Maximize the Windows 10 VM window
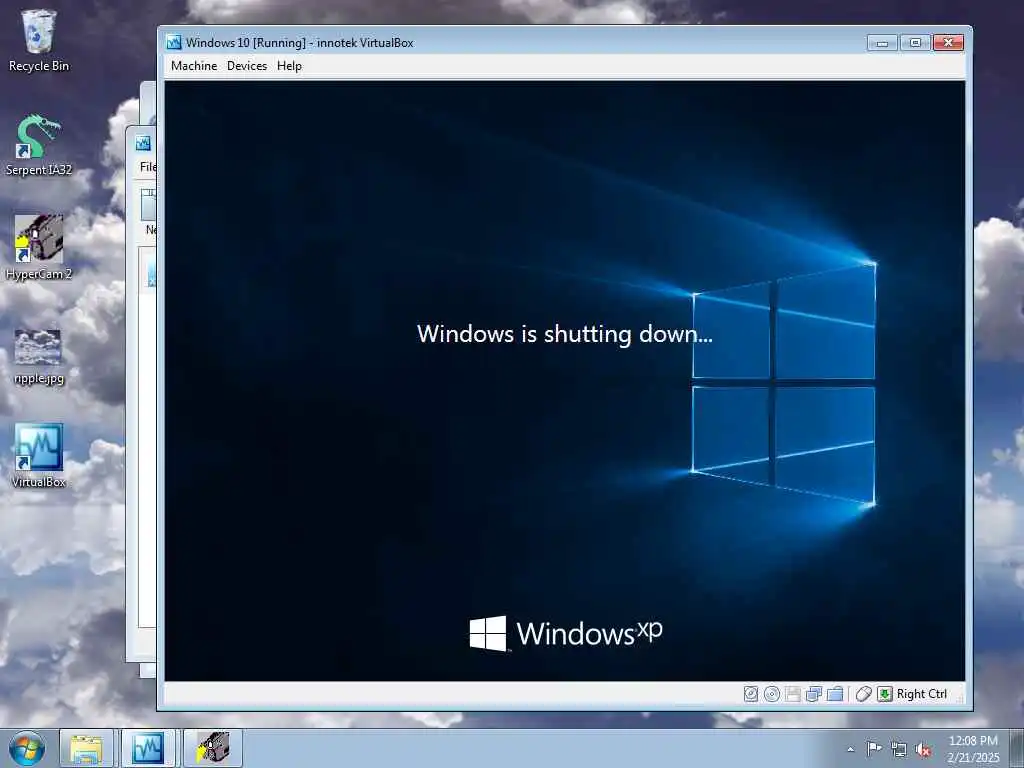 click(915, 43)
